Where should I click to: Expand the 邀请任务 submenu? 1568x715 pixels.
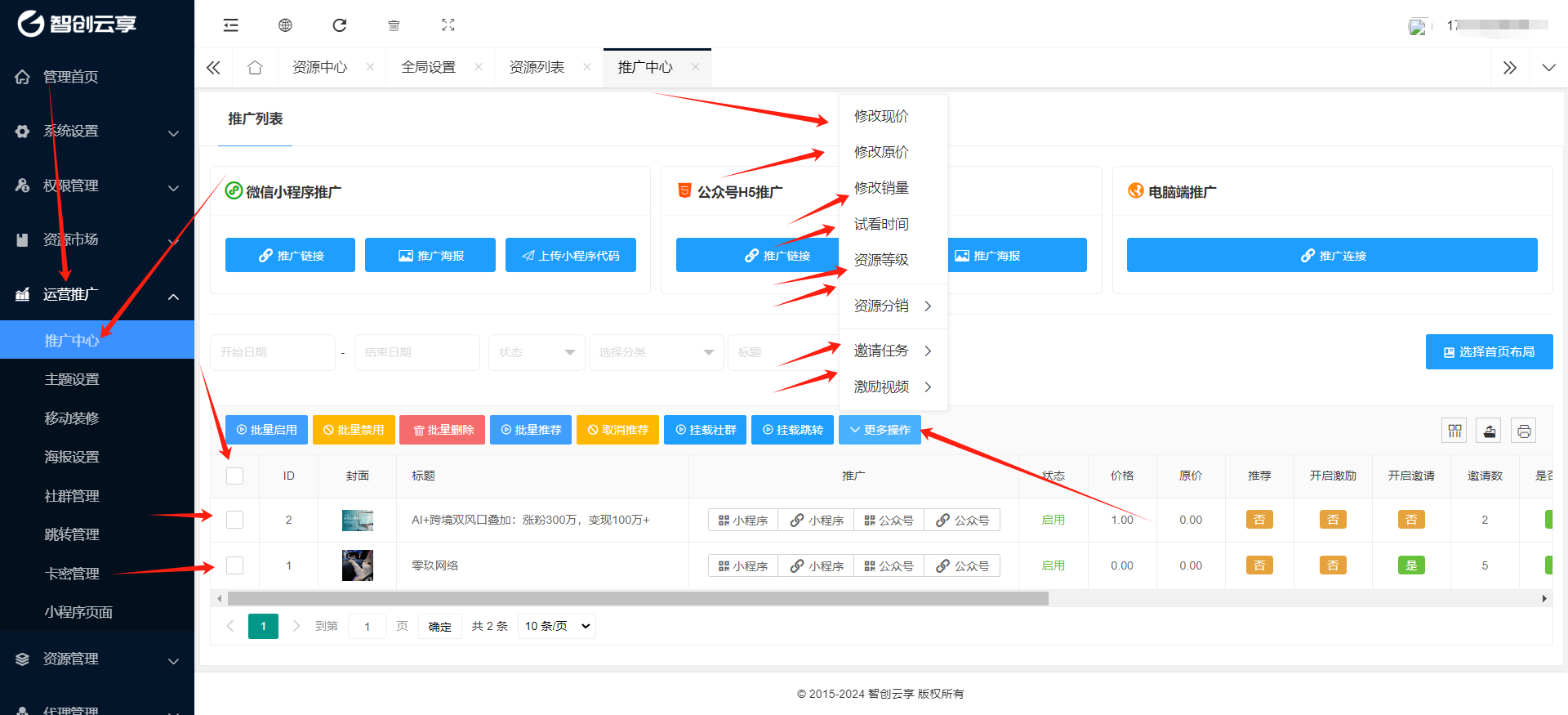893,351
